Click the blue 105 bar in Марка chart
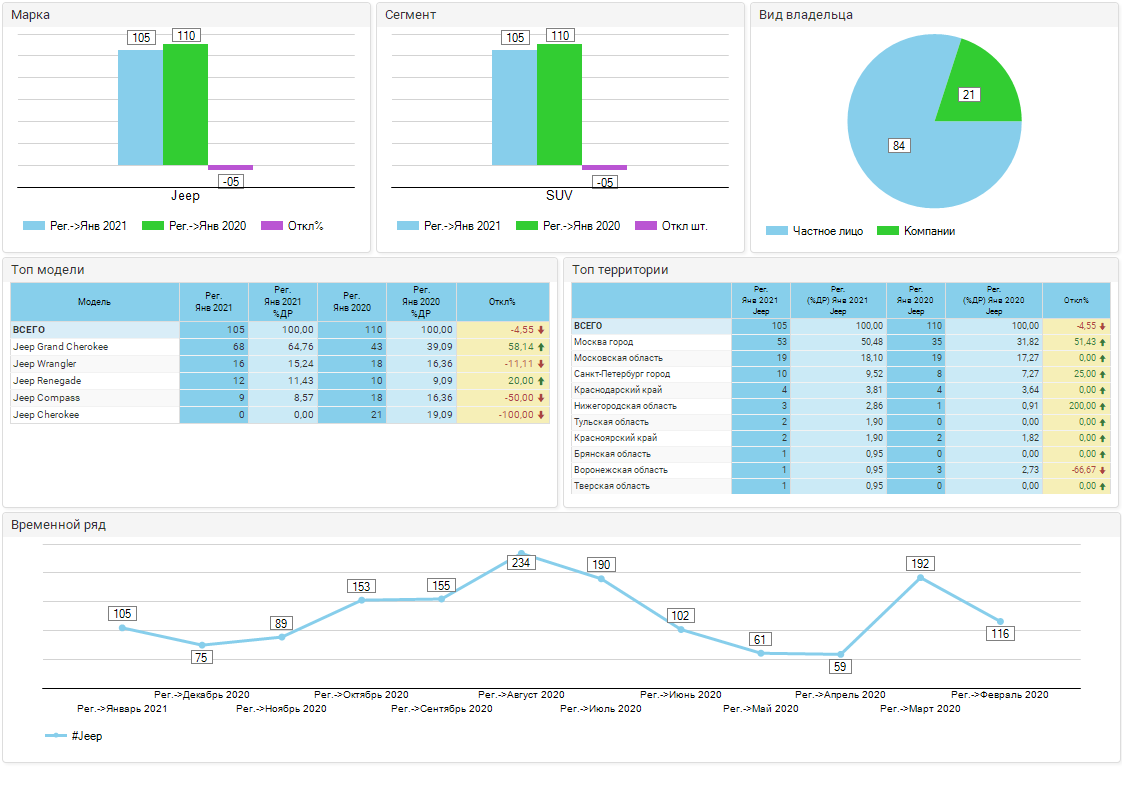The height and width of the screenshot is (793, 1122). (140, 108)
